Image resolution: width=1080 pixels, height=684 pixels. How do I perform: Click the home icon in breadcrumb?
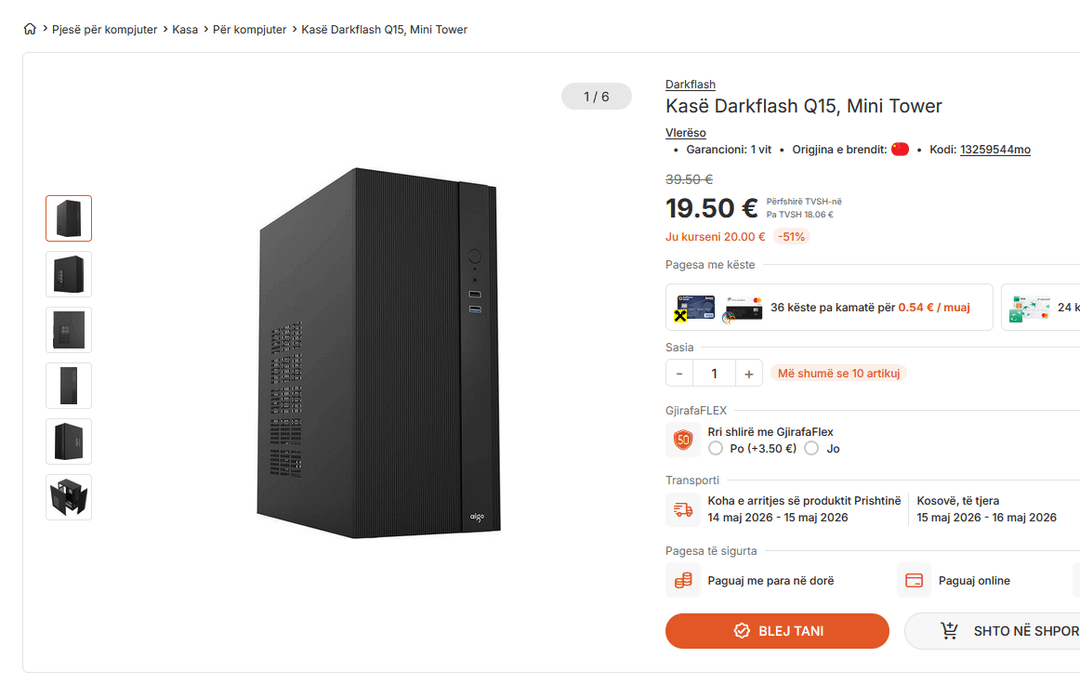pos(30,29)
